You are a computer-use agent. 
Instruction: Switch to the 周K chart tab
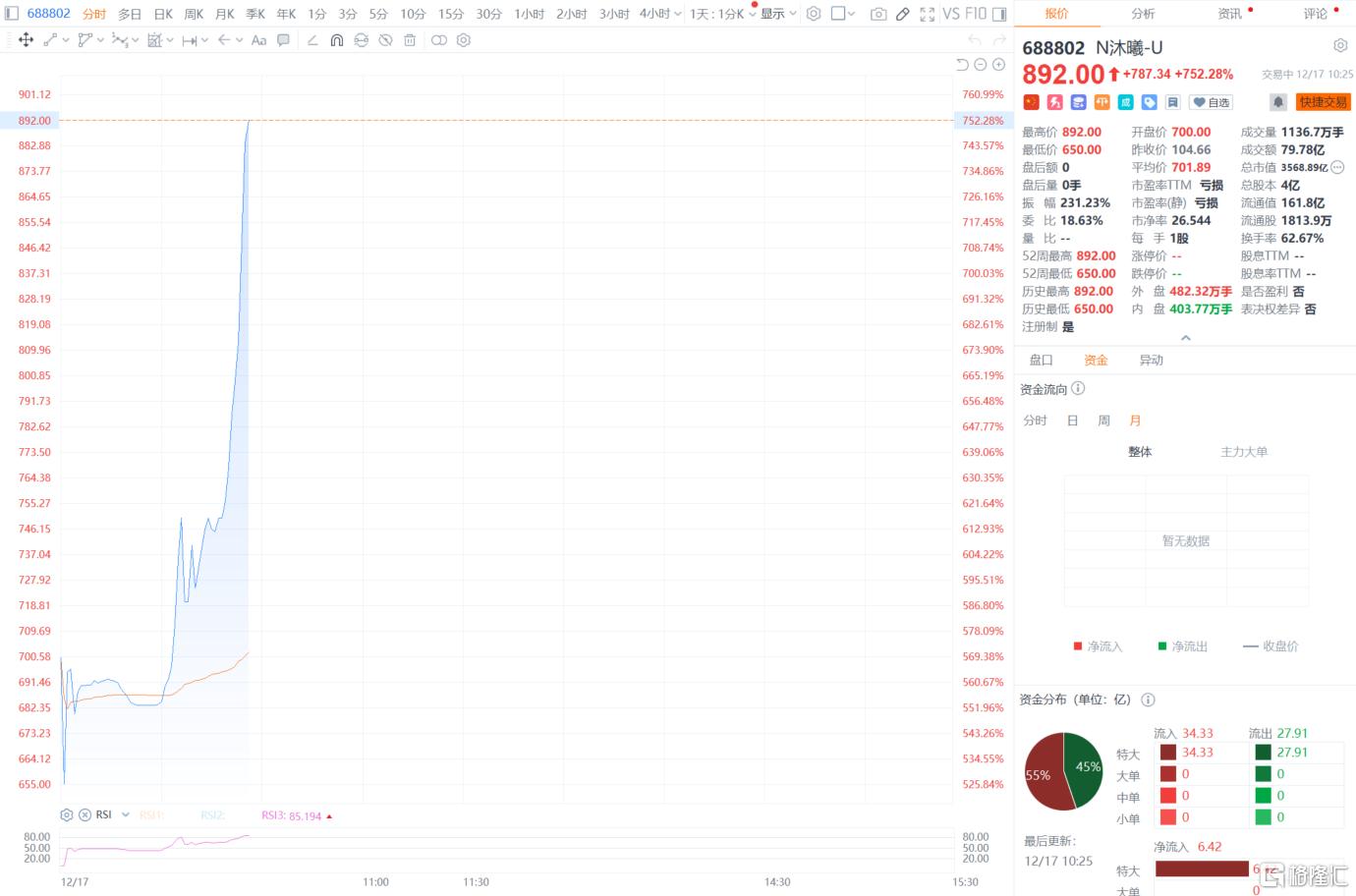[194, 14]
